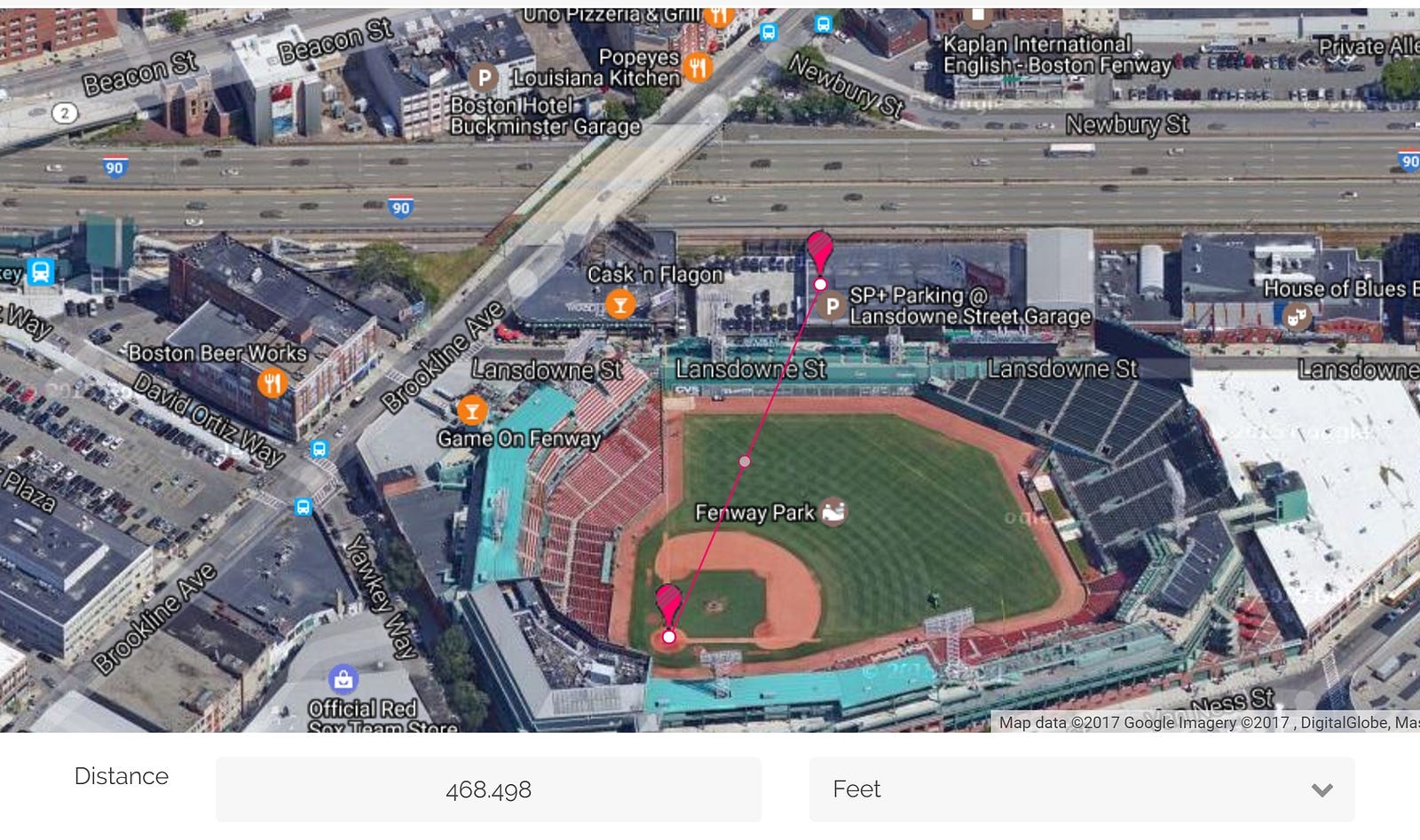Click the Fenway Park stadium icon
This screenshot has height=840, width=1420.
(x=833, y=512)
